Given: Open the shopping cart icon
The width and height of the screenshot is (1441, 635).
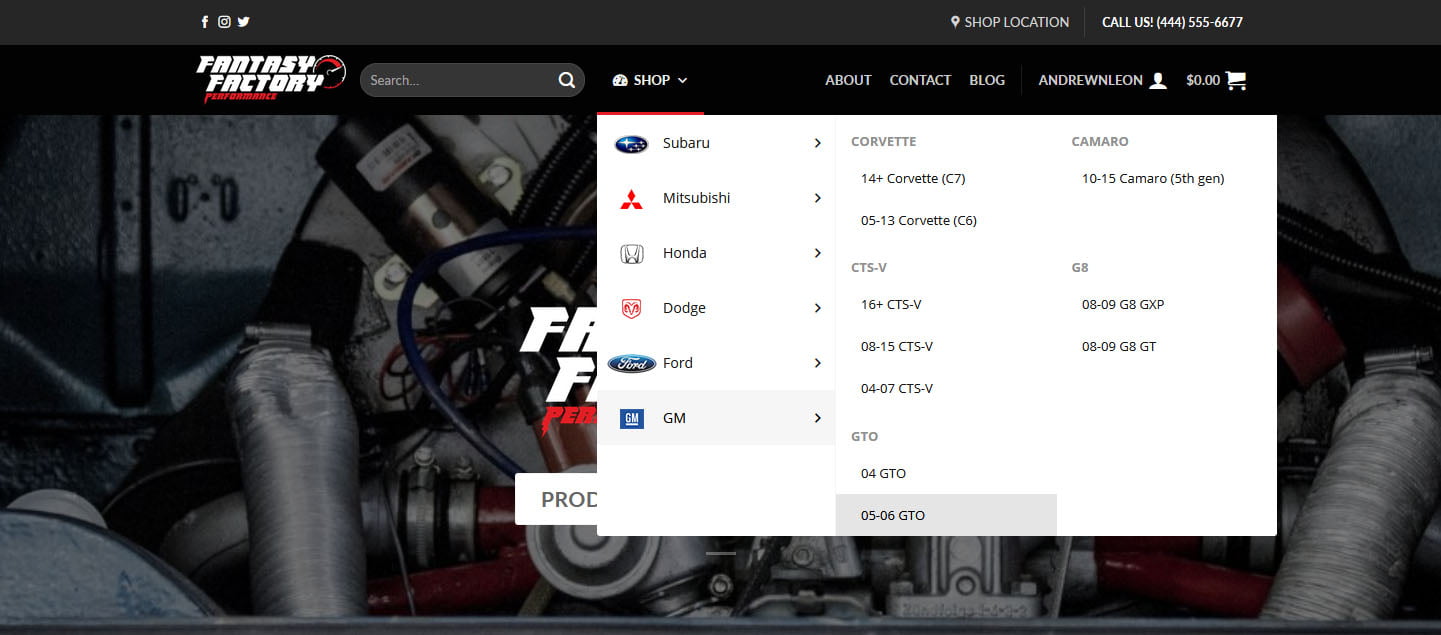Looking at the screenshot, I should point(1236,80).
